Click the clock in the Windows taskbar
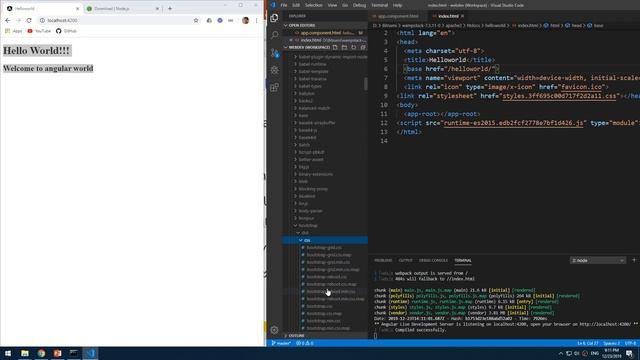Viewport: 640px width, 360px height. click(x=611, y=353)
